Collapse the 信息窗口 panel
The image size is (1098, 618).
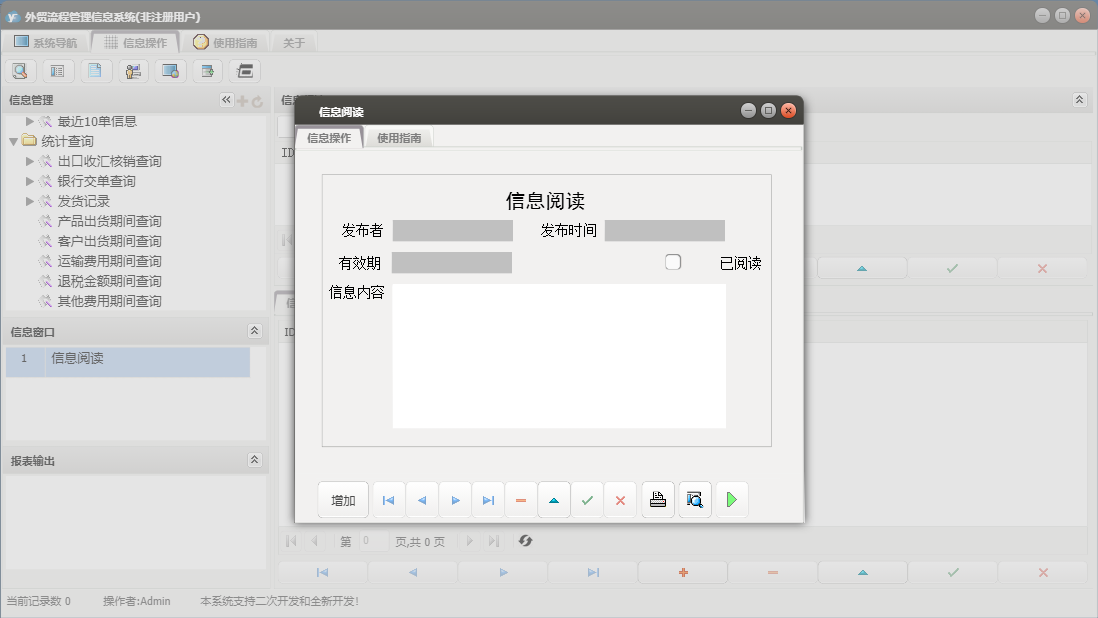coord(254,330)
